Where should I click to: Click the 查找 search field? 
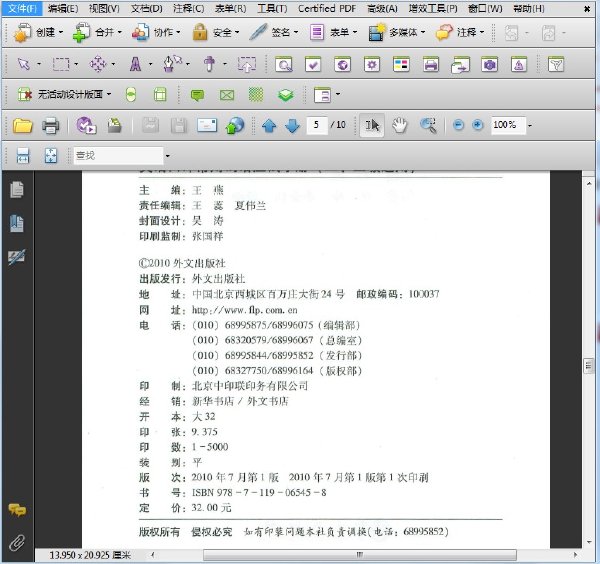(x=119, y=156)
